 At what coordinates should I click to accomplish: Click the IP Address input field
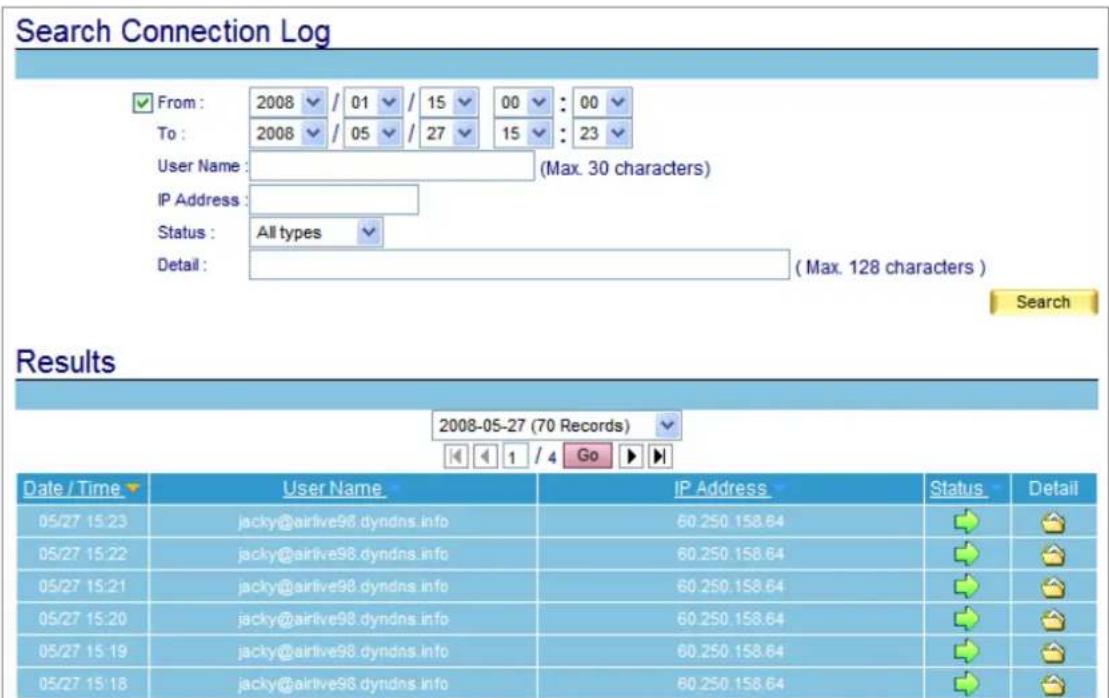(x=334, y=200)
